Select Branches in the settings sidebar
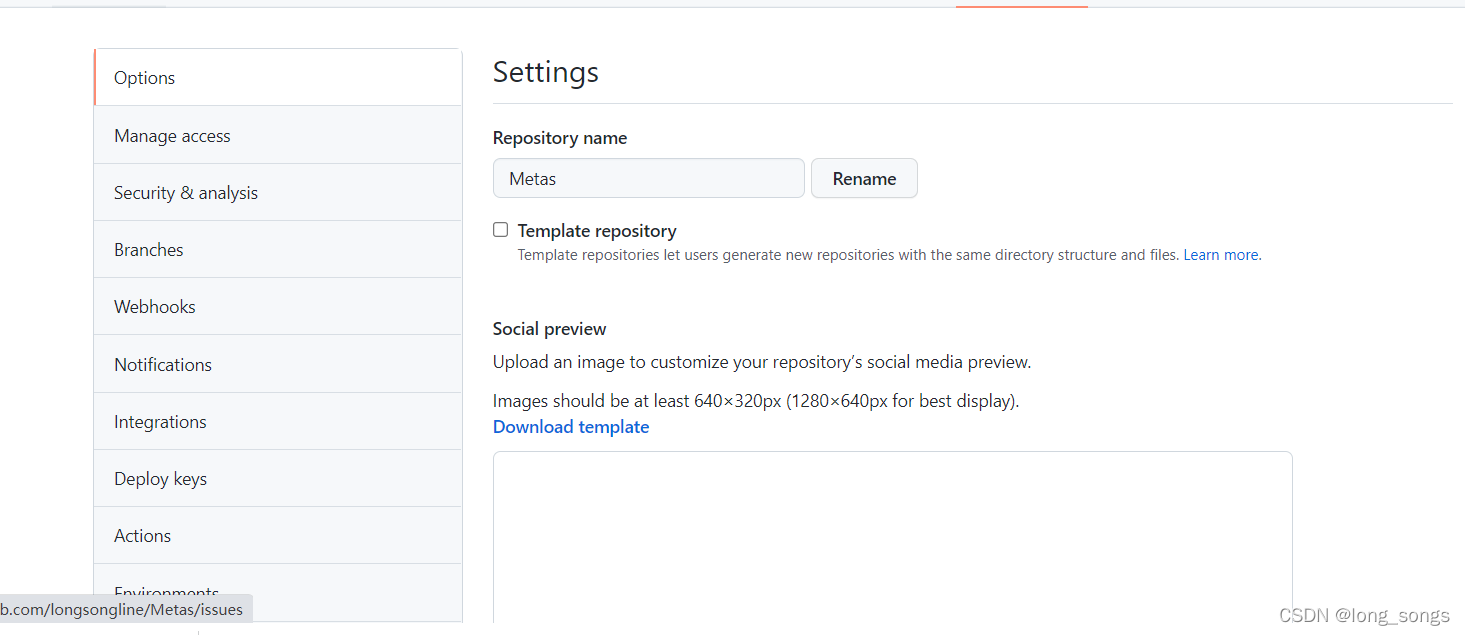Viewport: 1465px width, 635px height. [x=149, y=250]
